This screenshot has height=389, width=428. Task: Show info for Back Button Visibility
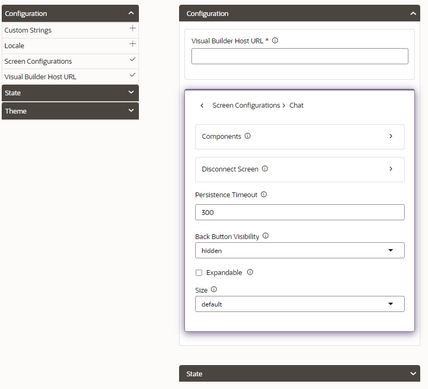pos(265,236)
